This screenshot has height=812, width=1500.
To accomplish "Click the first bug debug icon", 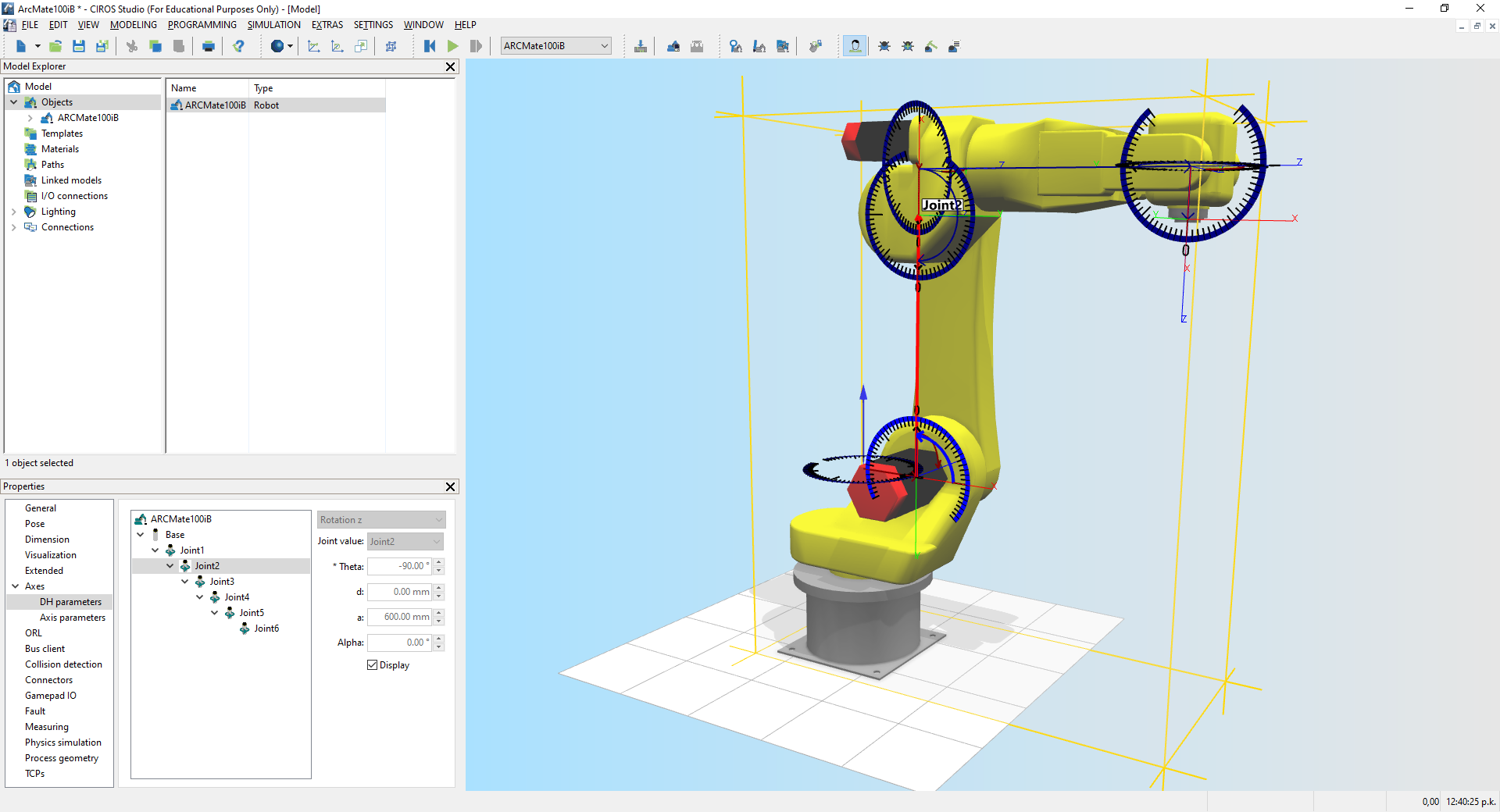I will click(x=884, y=46).
